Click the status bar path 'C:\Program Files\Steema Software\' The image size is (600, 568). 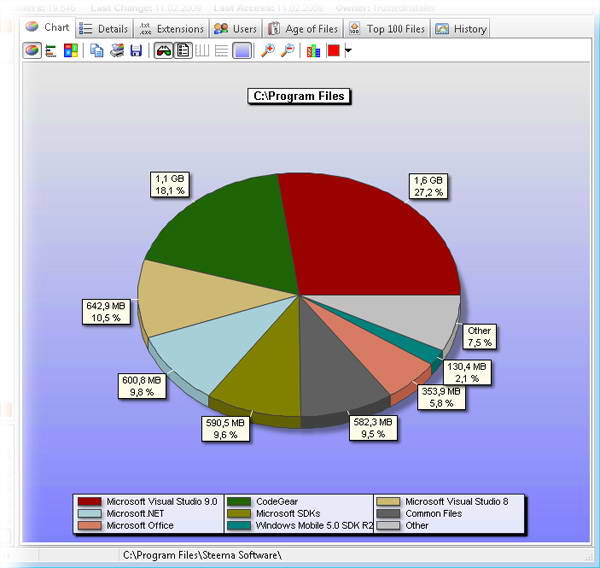[x=202, y=555]
